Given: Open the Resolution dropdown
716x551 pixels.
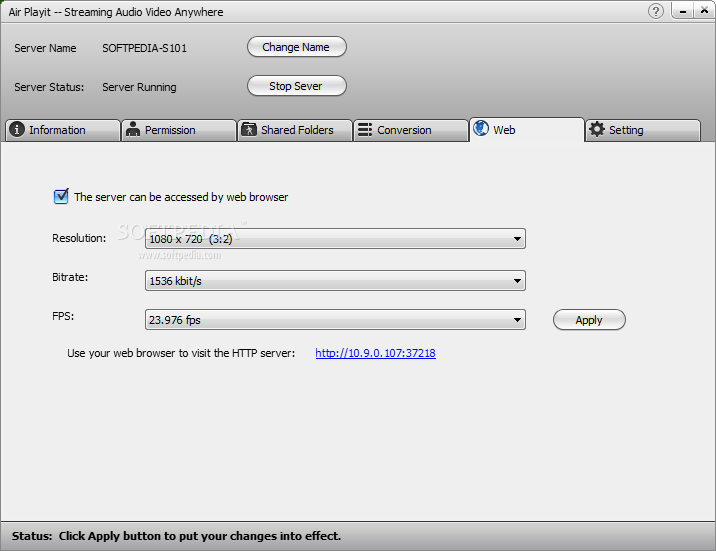Looking at the screenshot, I should tap(335, 239).
